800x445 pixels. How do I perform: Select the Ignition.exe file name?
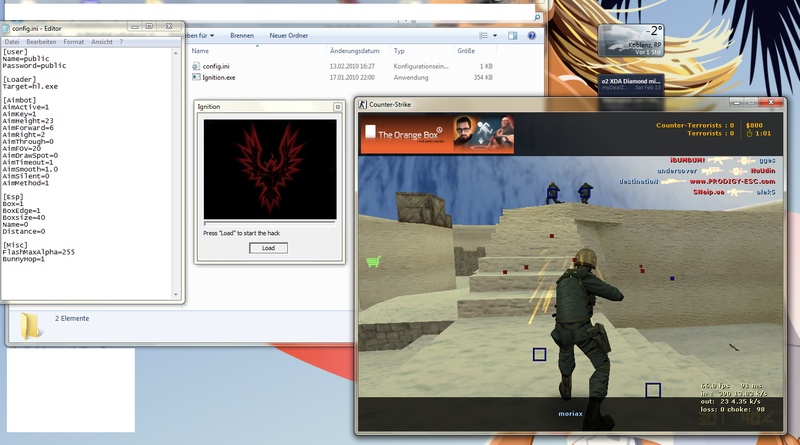click(219, 78)
